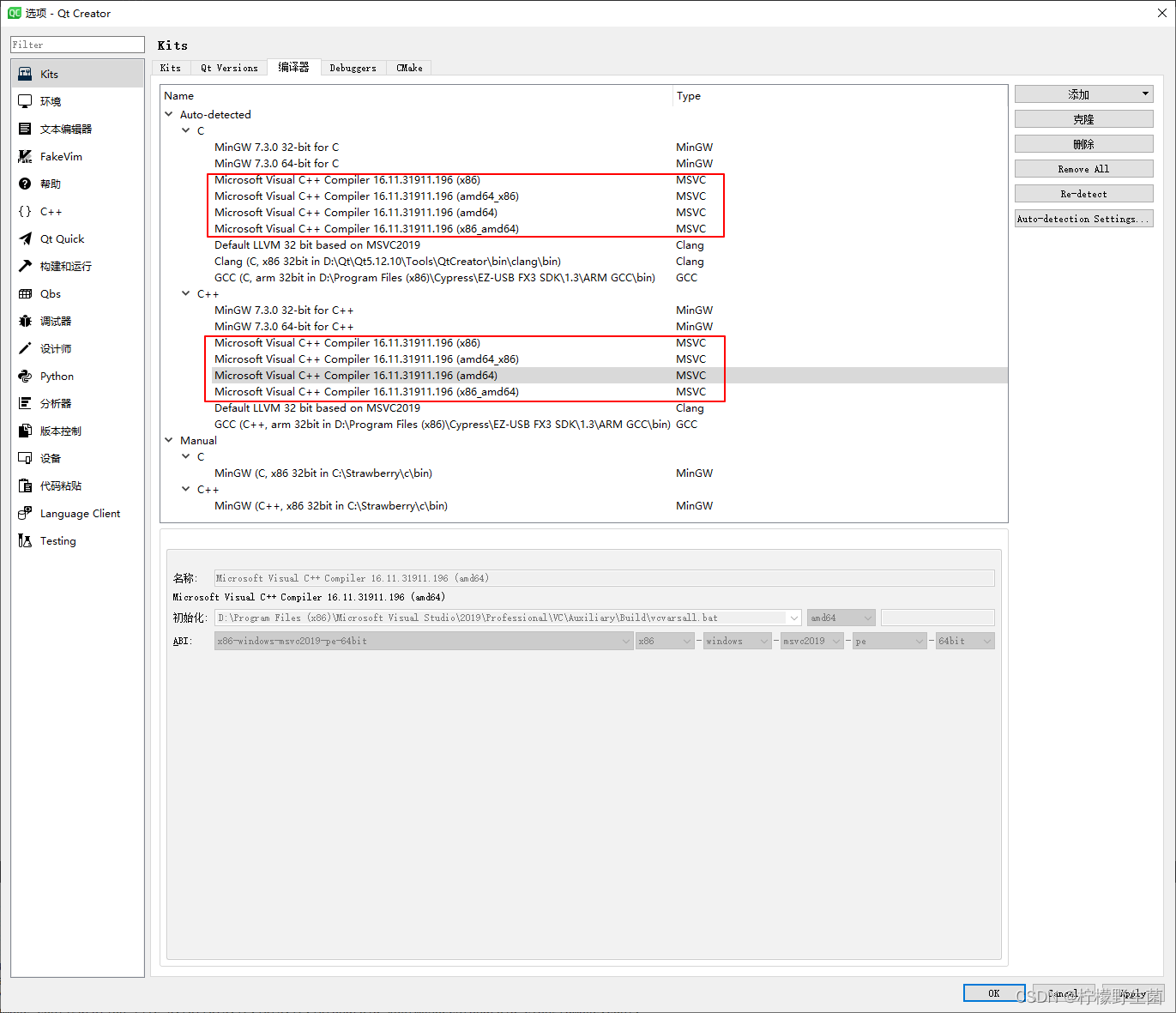Viewport: 1176px width, 1013px height.
Task: Select the 环境 monitor icon
Action: 25,101
